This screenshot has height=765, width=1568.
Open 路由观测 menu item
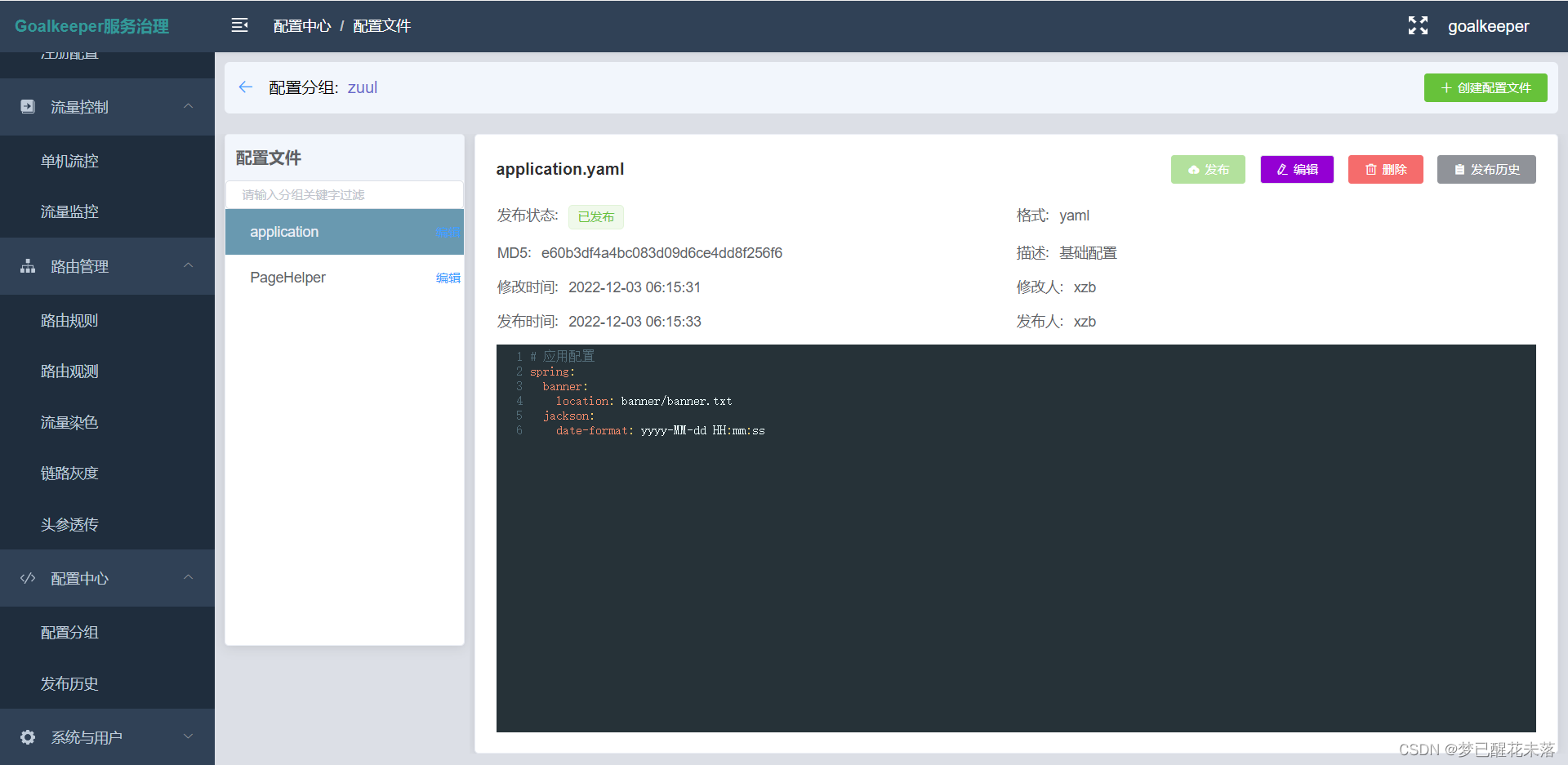[x=107, y=371]
